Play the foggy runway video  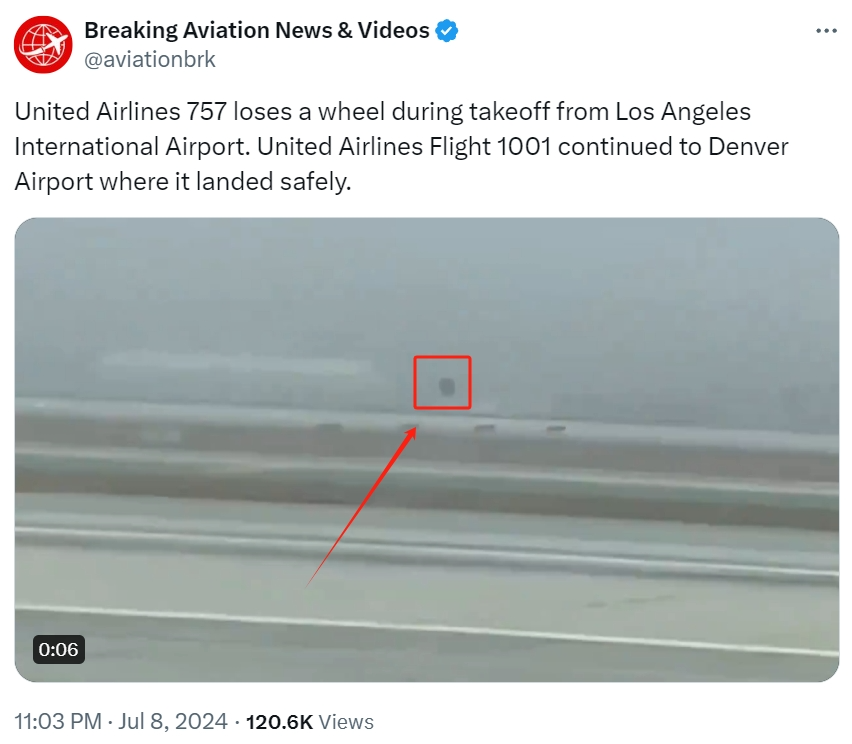(x=427, y=449)
